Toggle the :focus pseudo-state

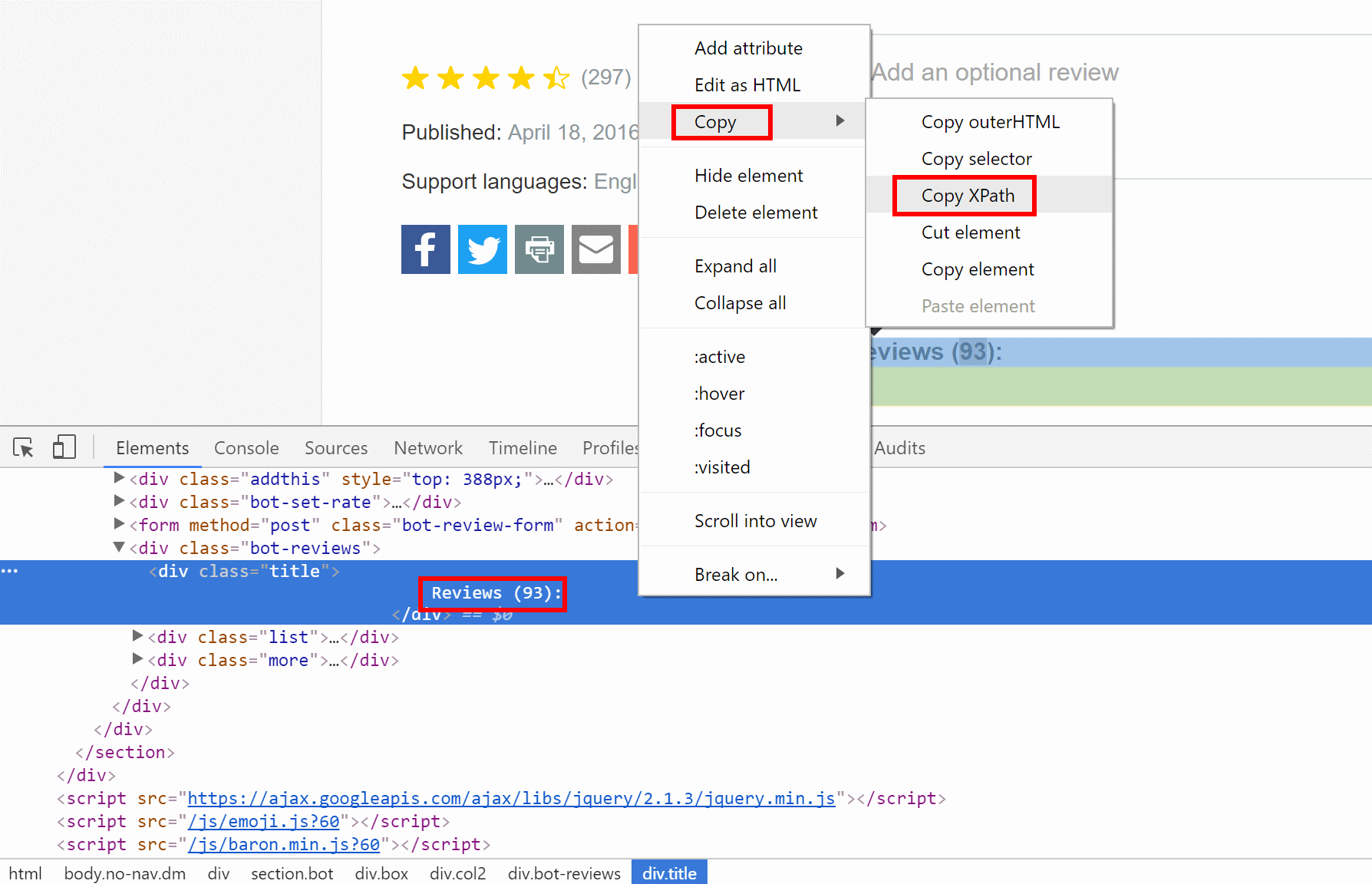tap(717, 430)
